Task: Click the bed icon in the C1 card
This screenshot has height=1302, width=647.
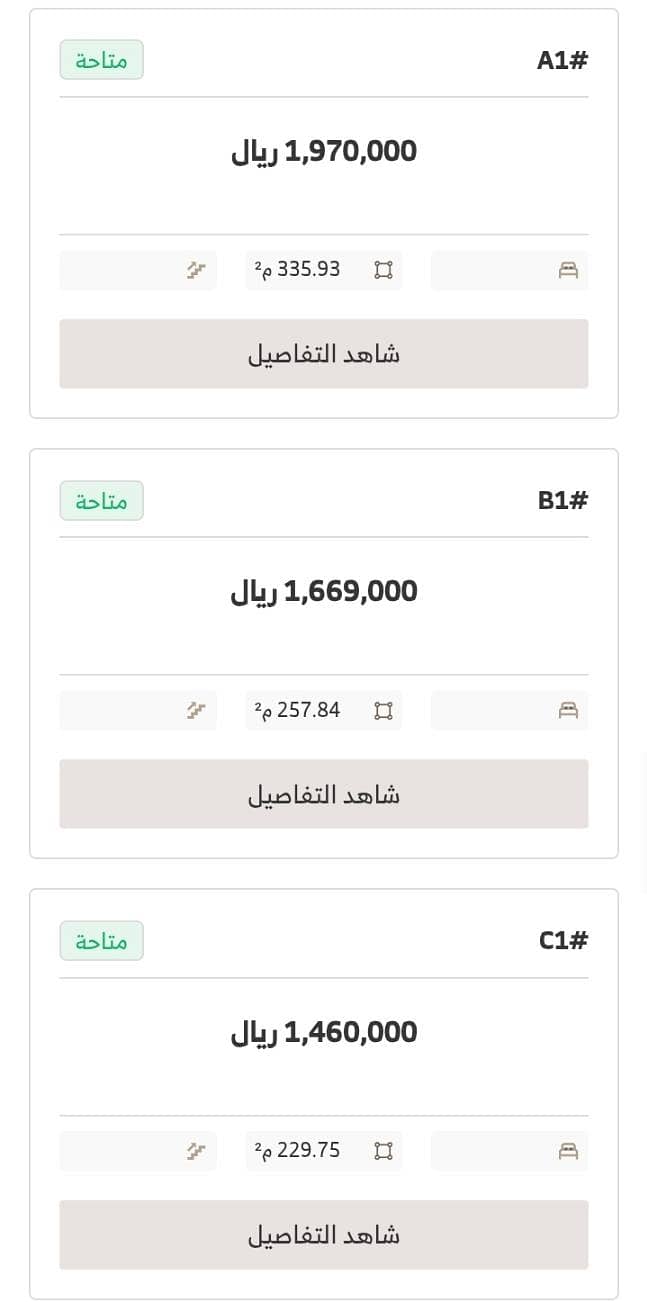Action: pos(568,1151)
